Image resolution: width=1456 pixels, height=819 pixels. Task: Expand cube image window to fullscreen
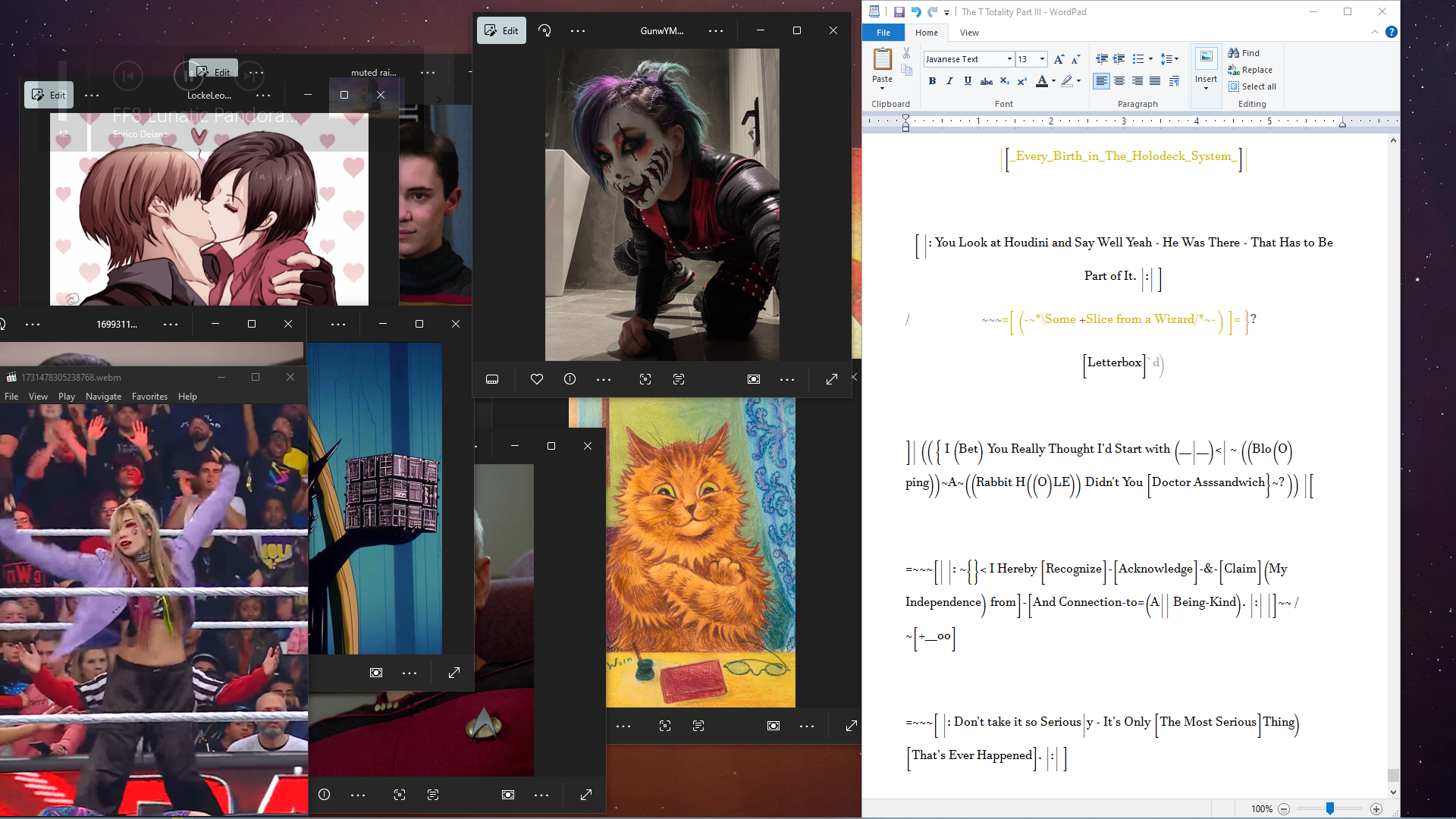[x=454, y=673]
